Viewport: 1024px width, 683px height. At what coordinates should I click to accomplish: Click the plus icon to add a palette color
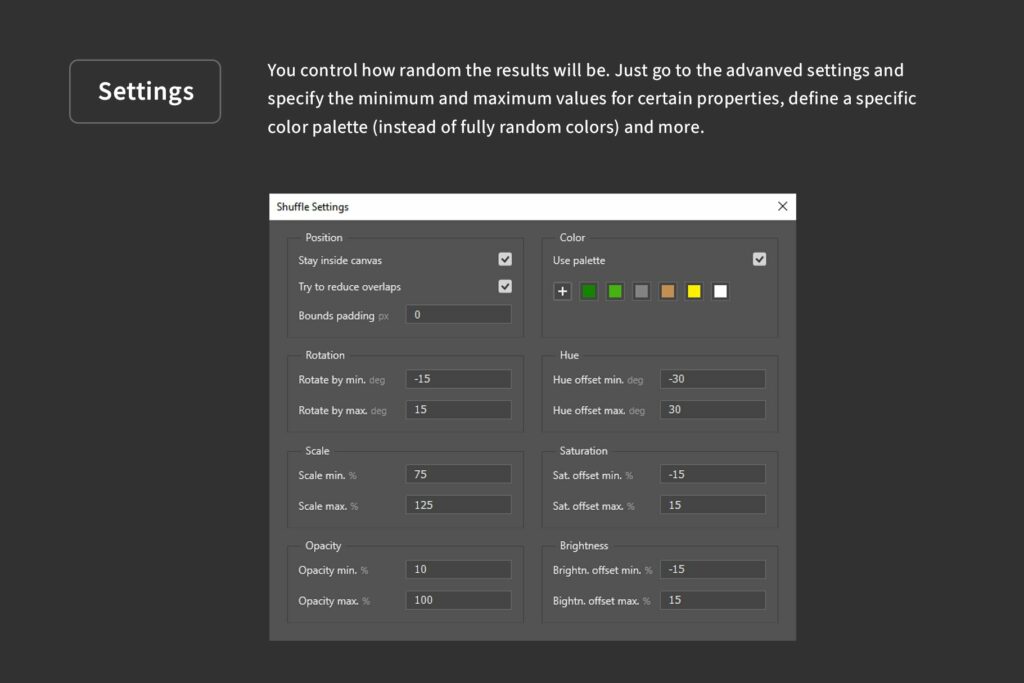[562, 291]
